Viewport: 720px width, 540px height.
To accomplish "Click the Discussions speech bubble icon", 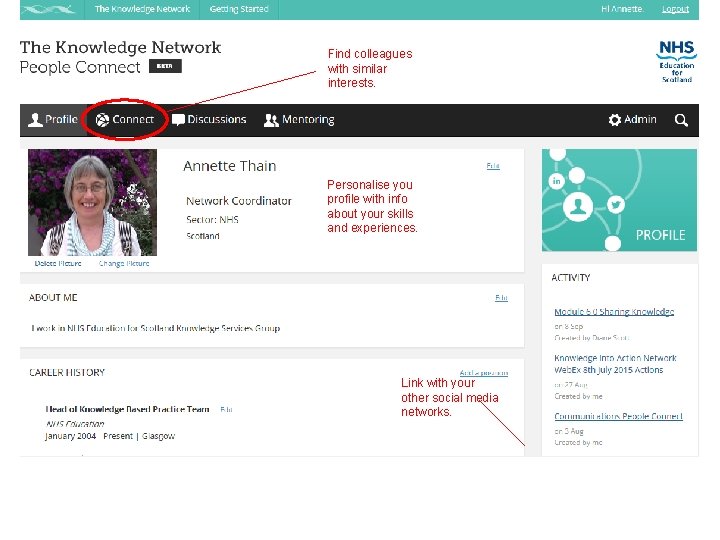I will coord(178,120).
